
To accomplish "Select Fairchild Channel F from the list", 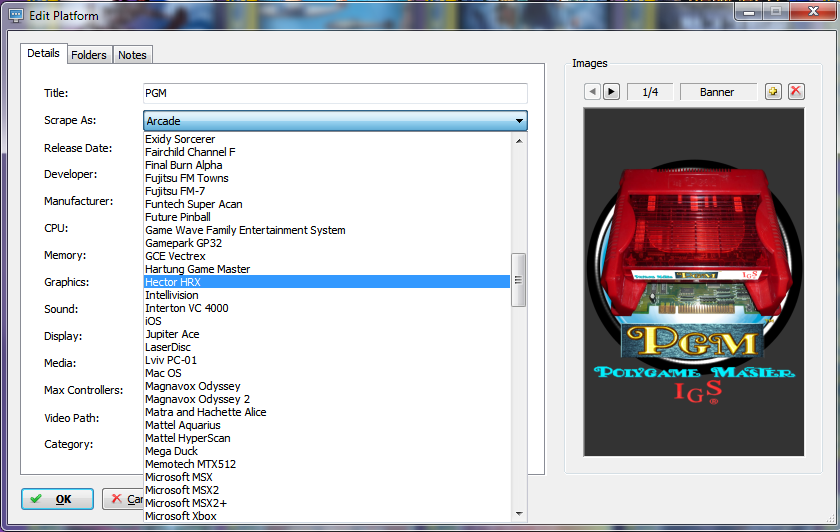I will (327, 152).
